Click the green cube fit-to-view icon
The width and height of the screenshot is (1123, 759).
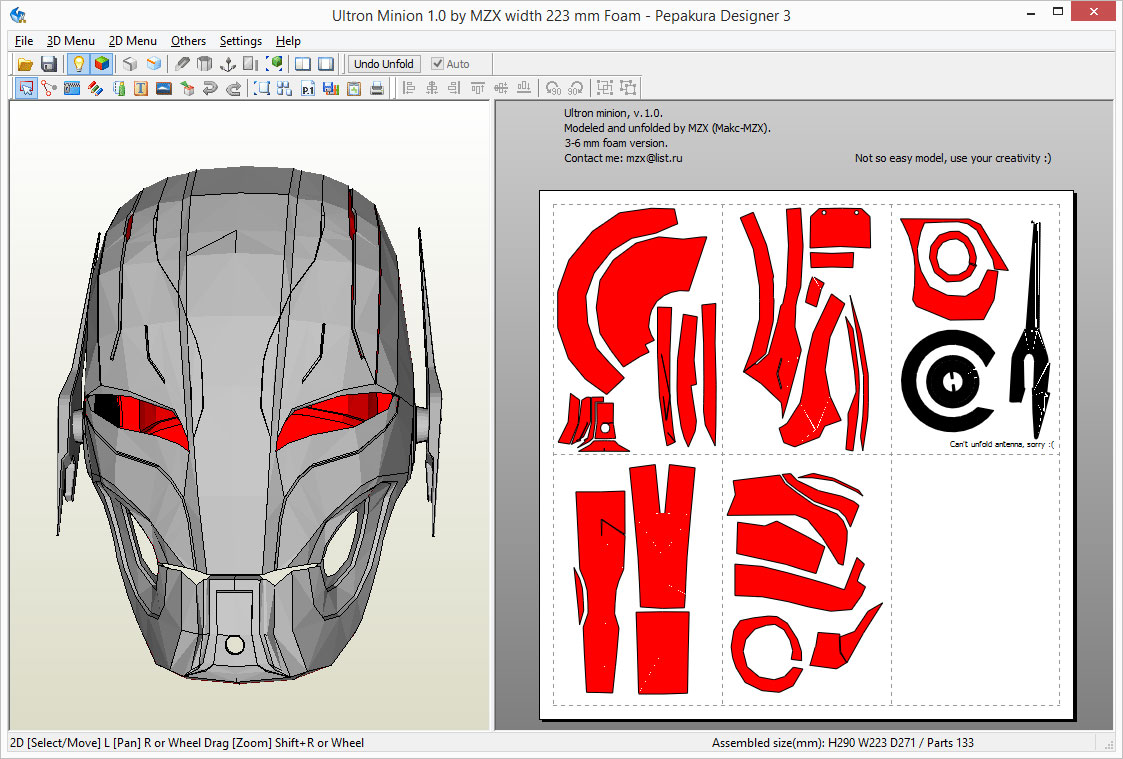(x=274, y=64)
